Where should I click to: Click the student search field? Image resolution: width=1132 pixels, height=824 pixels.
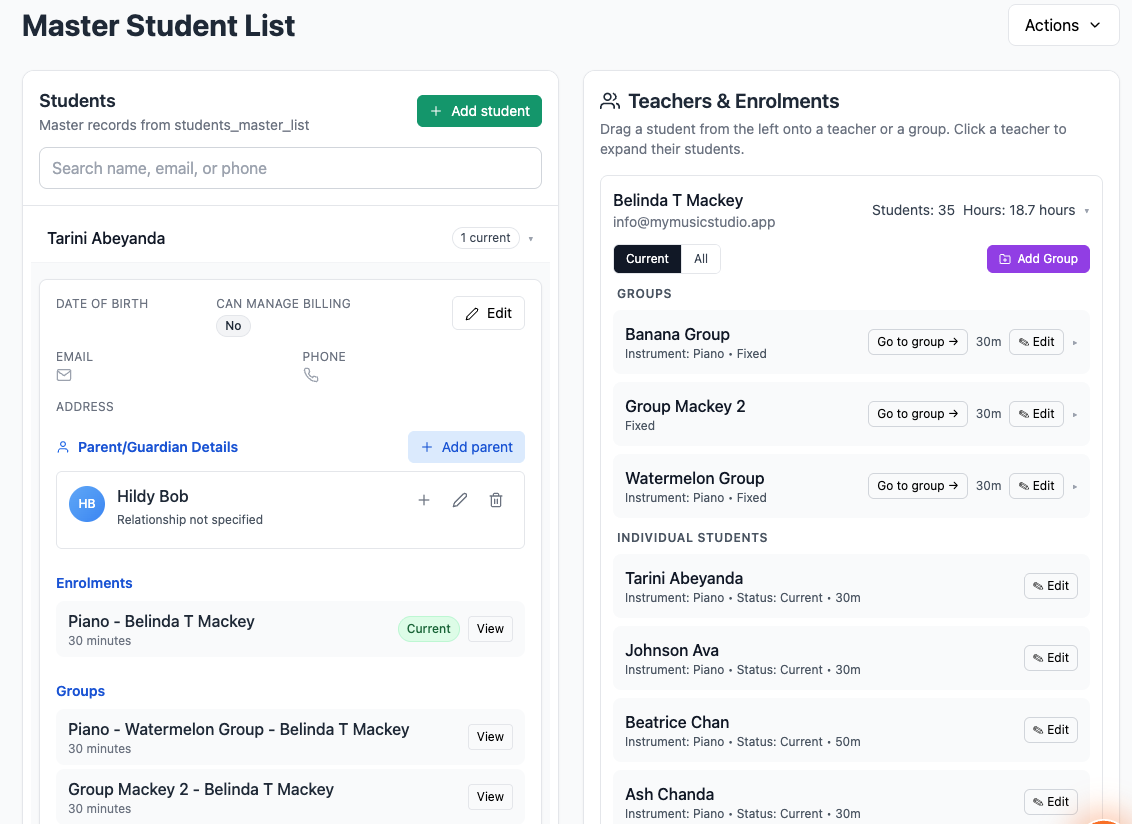click(x=290, y=168)
